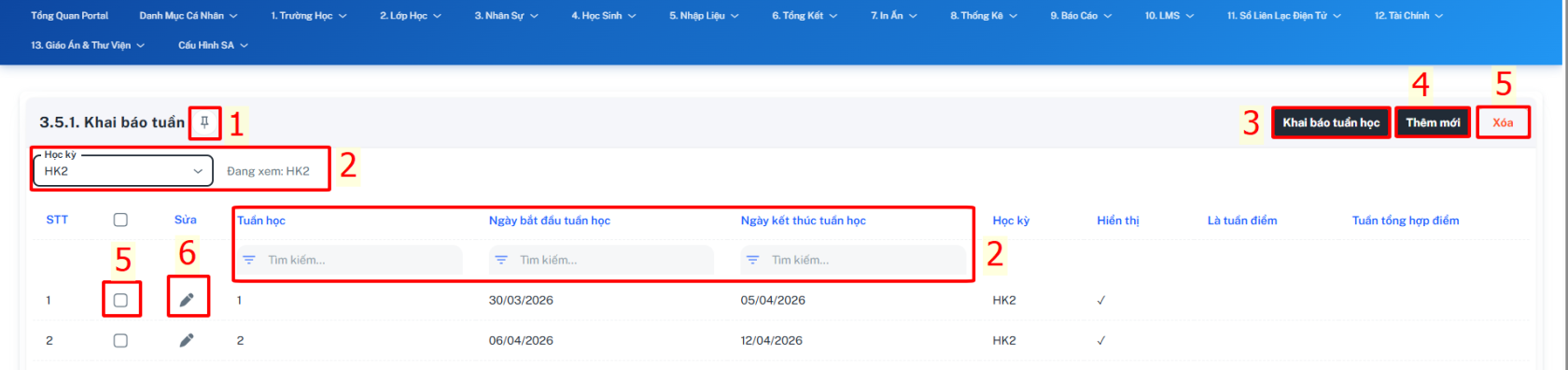This screenshot has height=370, width=1568.
Task: Click Khai báo tuần học button
Action: [x=1331, y=122]
